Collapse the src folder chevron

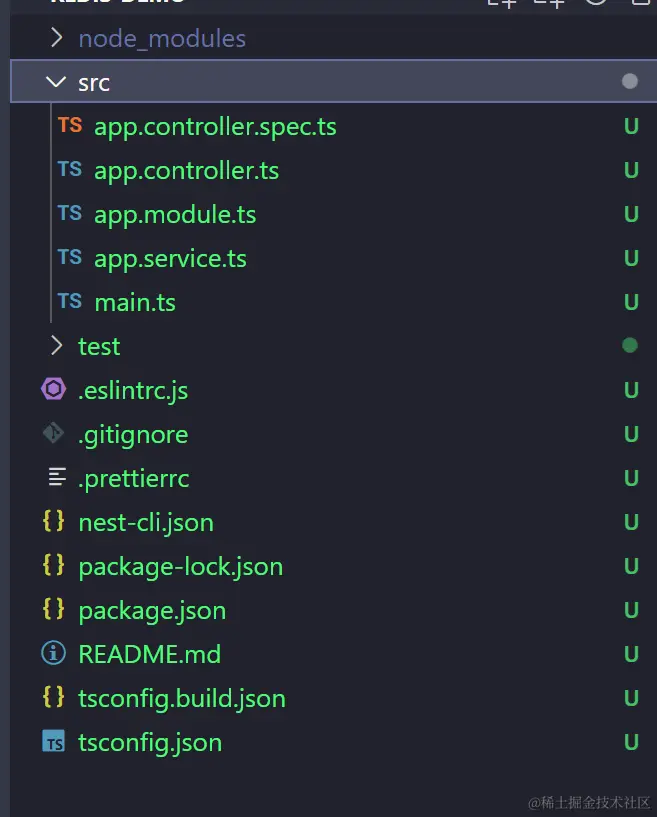click(x=56, y=82)
